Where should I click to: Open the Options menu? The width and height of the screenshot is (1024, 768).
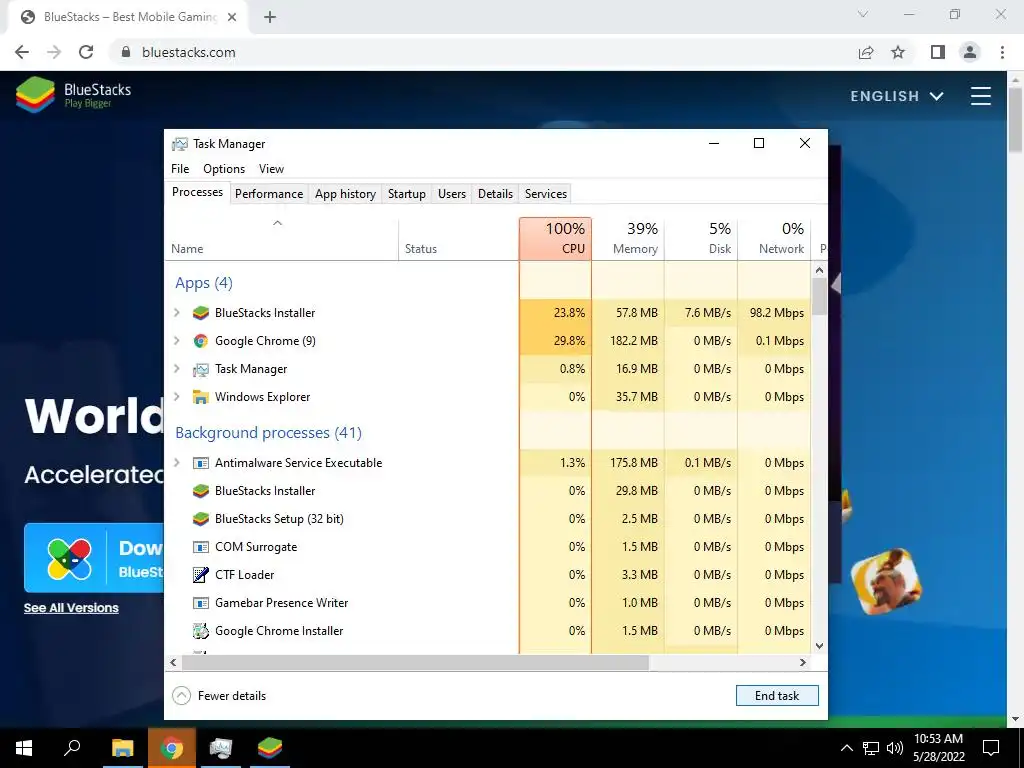coord(224,168)
